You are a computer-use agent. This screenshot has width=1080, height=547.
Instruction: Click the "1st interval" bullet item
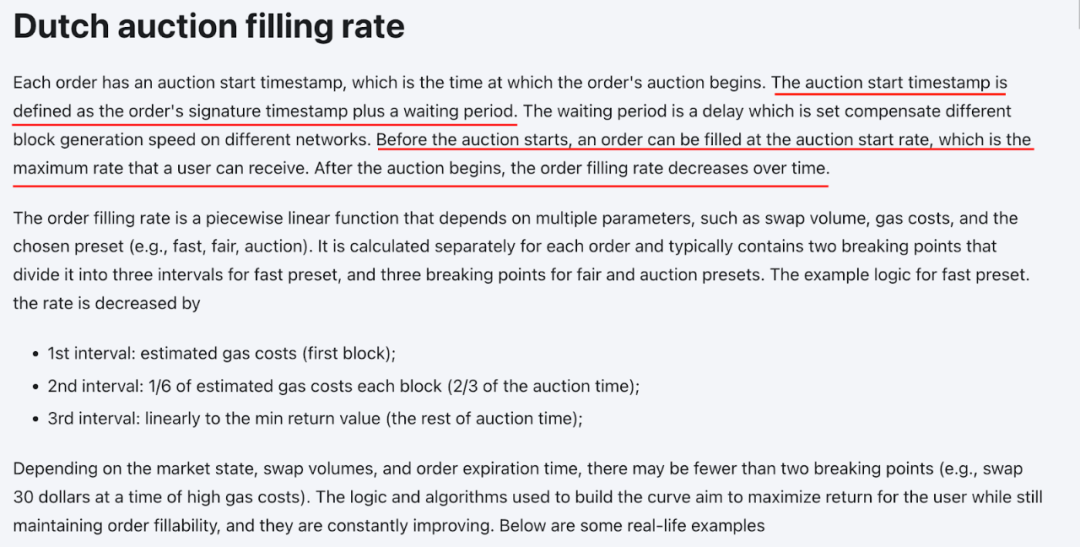click(221, 353)
